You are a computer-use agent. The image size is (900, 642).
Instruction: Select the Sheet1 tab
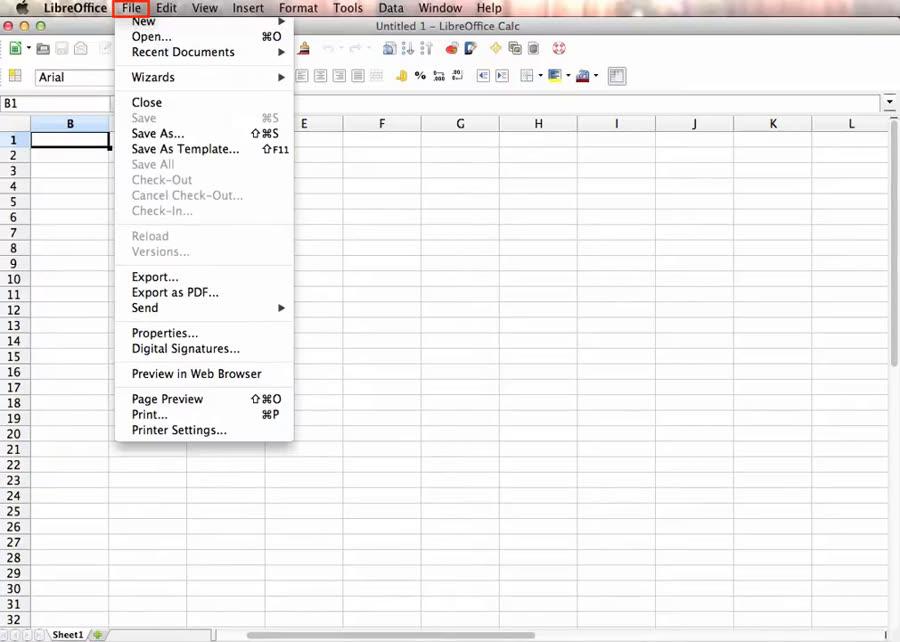click(x=68, y=635)
